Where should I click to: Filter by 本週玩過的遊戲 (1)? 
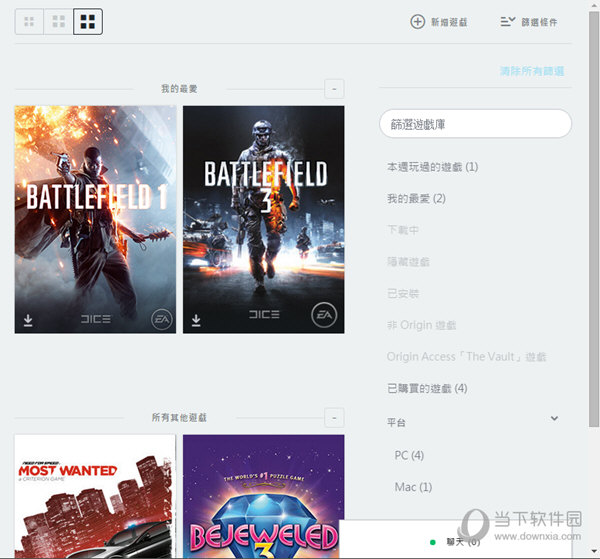[432, 167]
